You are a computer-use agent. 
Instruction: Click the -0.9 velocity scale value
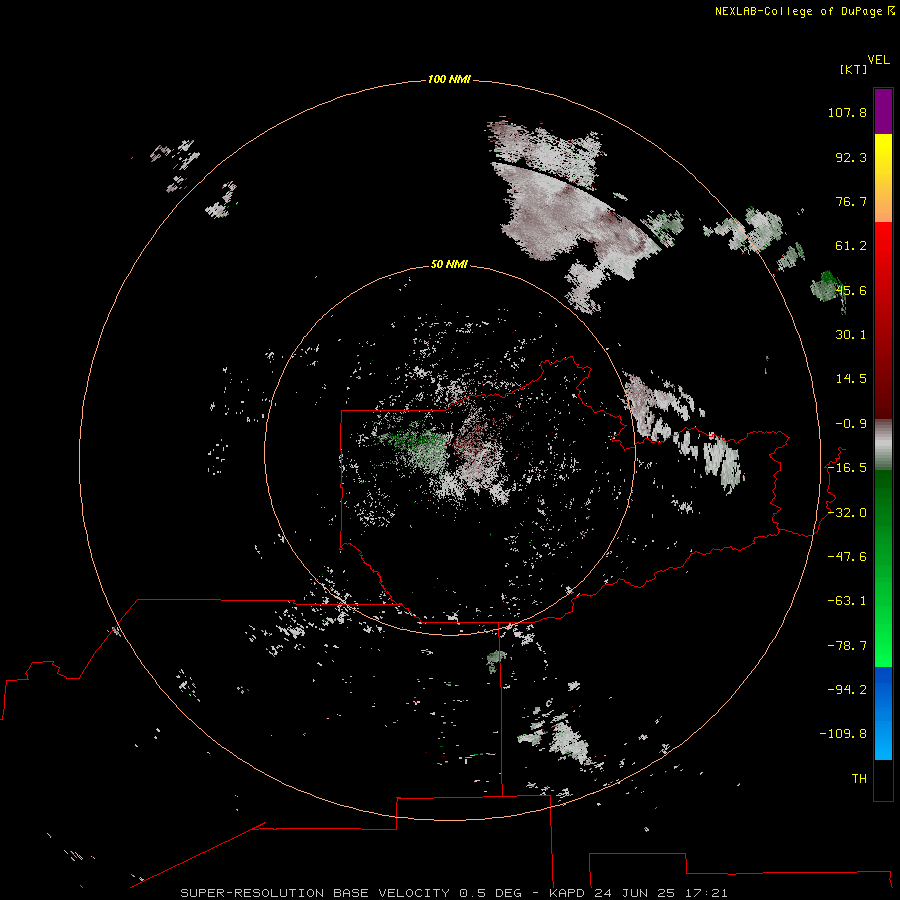[x=851, y=424]
